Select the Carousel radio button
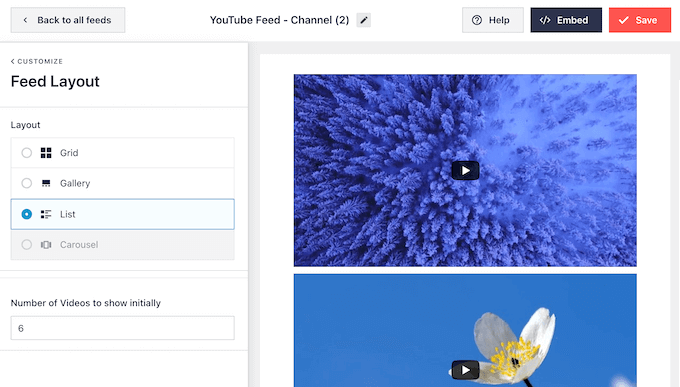680x387 pixels. click(x=26, y=245)
